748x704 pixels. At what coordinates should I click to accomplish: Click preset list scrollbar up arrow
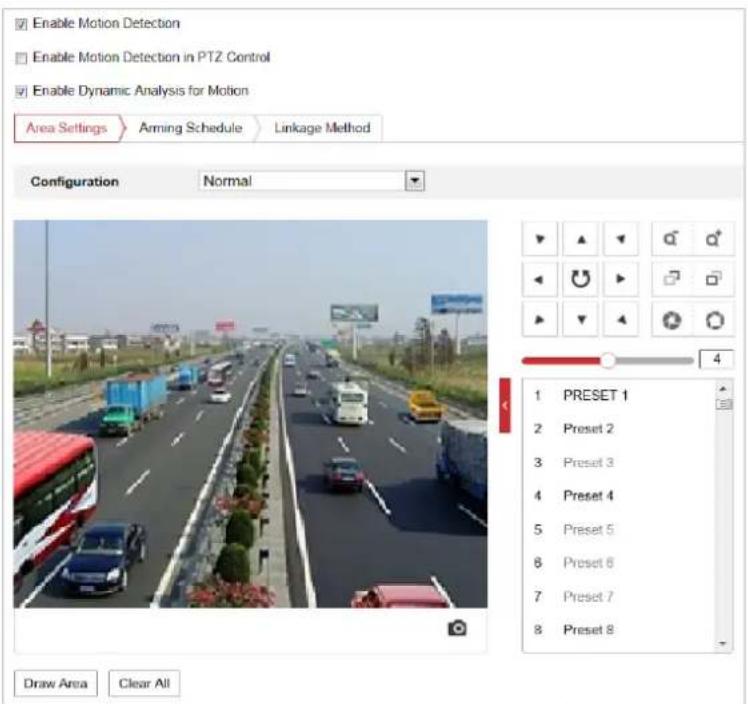pos(723,389)
